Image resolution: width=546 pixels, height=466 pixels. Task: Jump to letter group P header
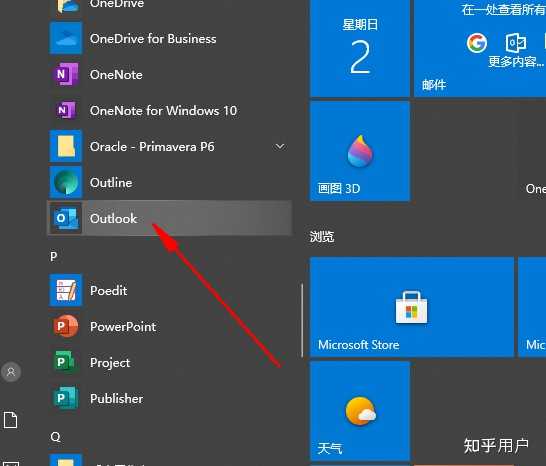[54, 256]
